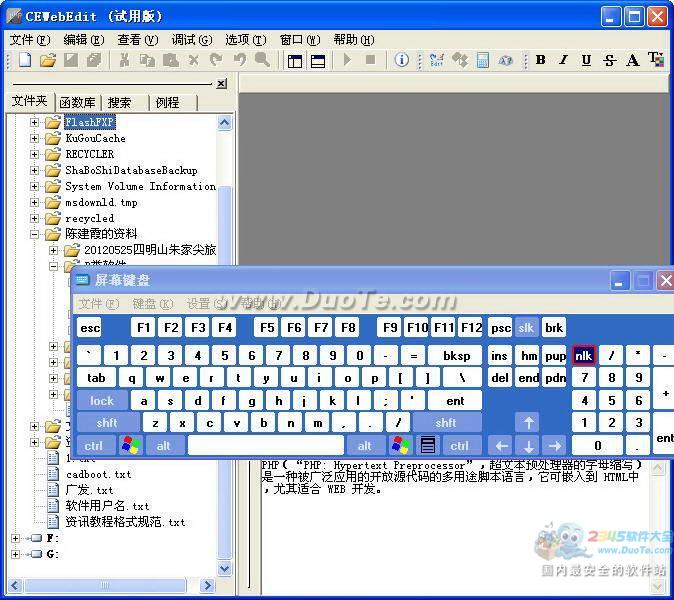Image resolution: width=674 pixels, height=600 pixels.
Task: Expand the FlashFXP folder
Action: [34, 122]
